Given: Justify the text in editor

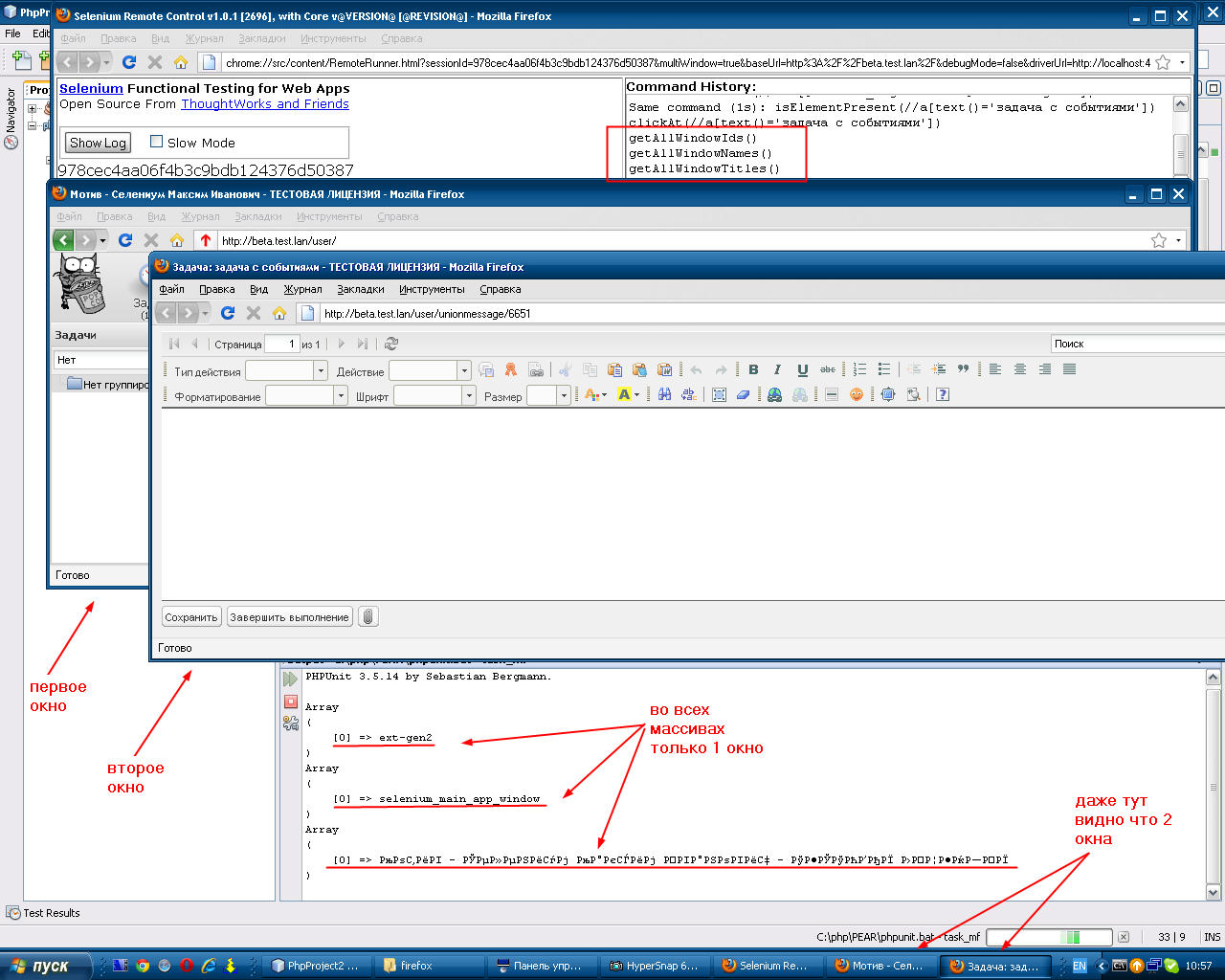Looking at the screenshot, I should (x=1070, y=369).
